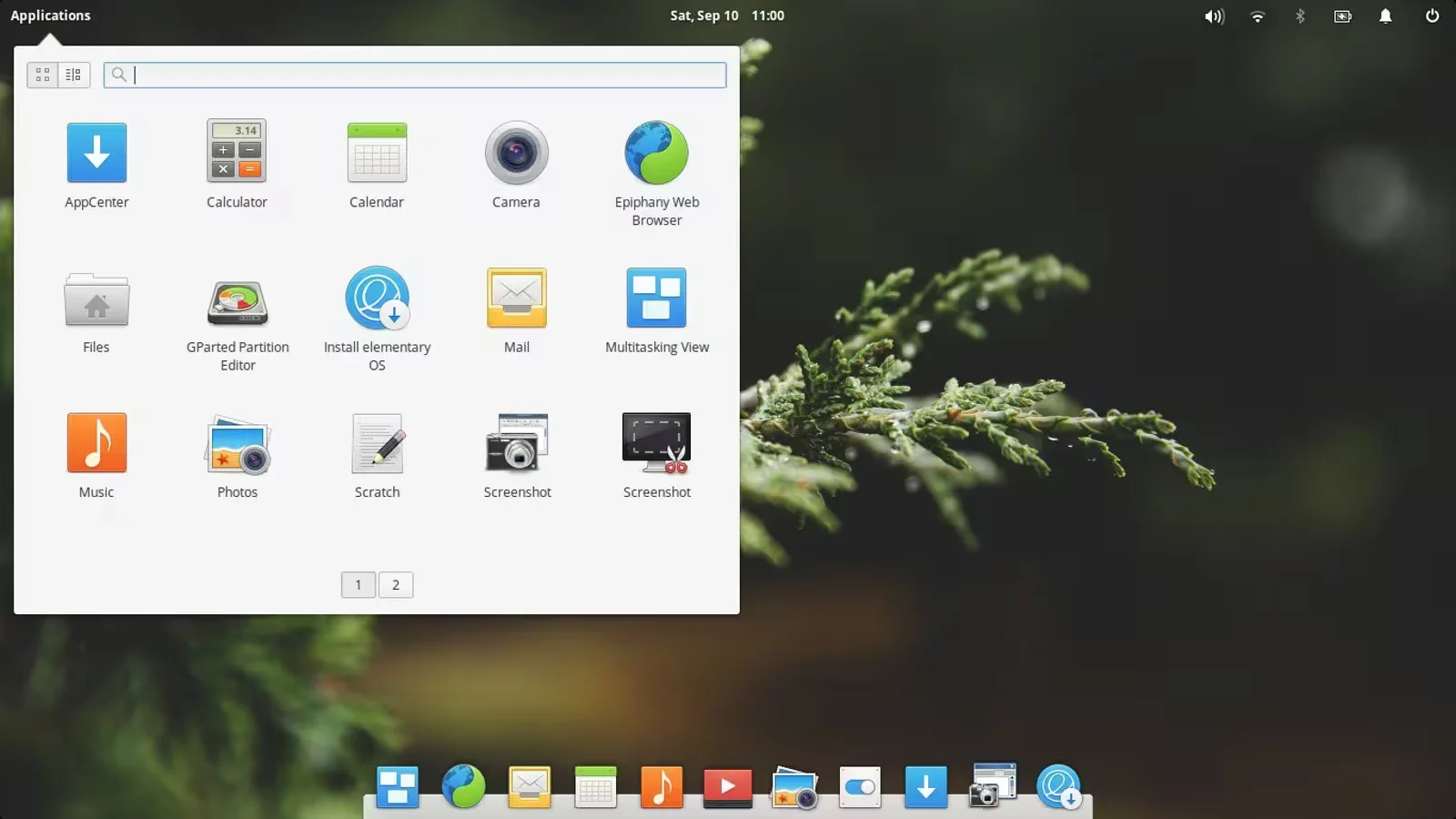
Task: Focus the application search field
Action: coord(428,75)
